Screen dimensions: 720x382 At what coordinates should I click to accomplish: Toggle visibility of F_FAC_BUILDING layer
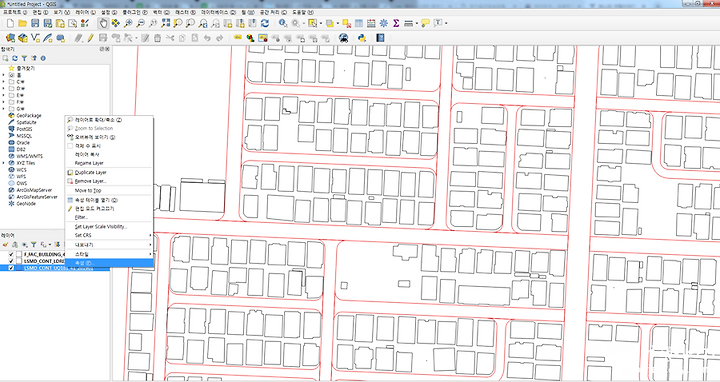tap(11, 254)
